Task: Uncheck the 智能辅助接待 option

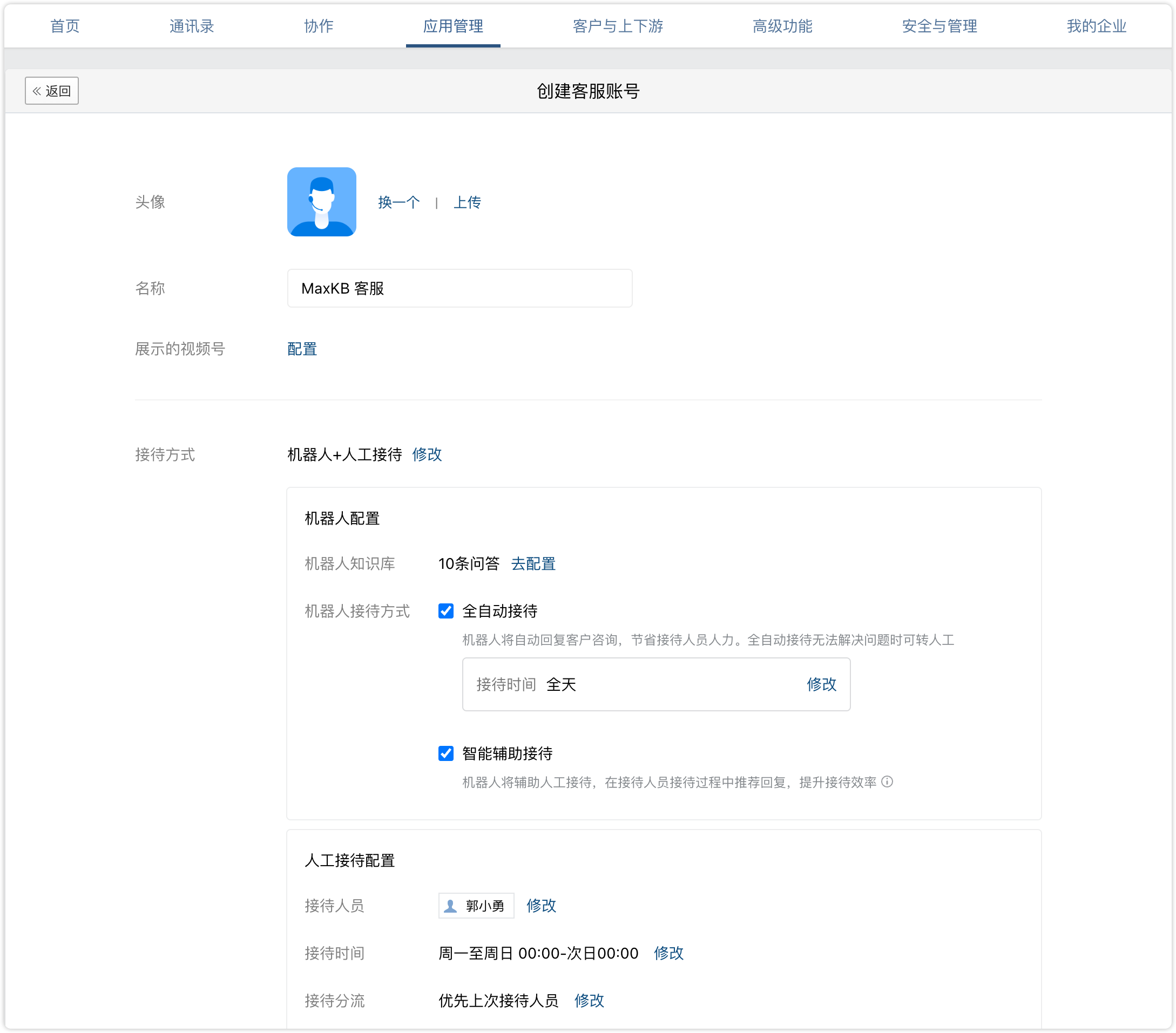Action: [445, 753]
